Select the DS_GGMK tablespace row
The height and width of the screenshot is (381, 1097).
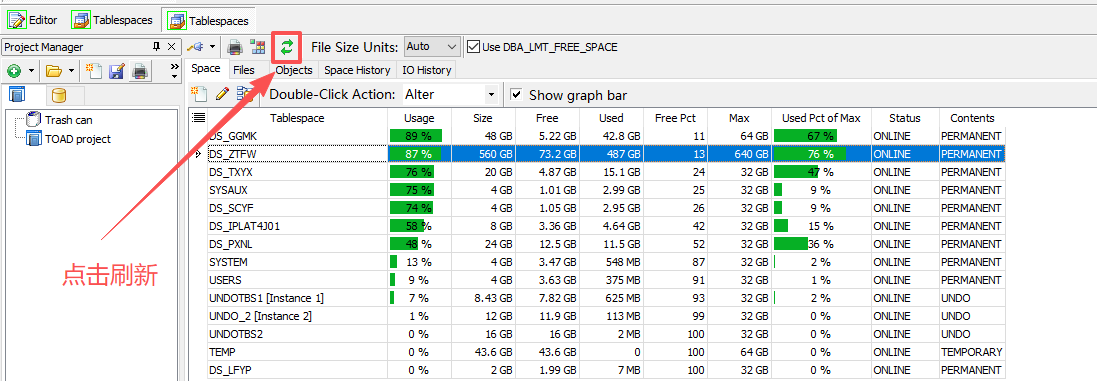(607, 136)
